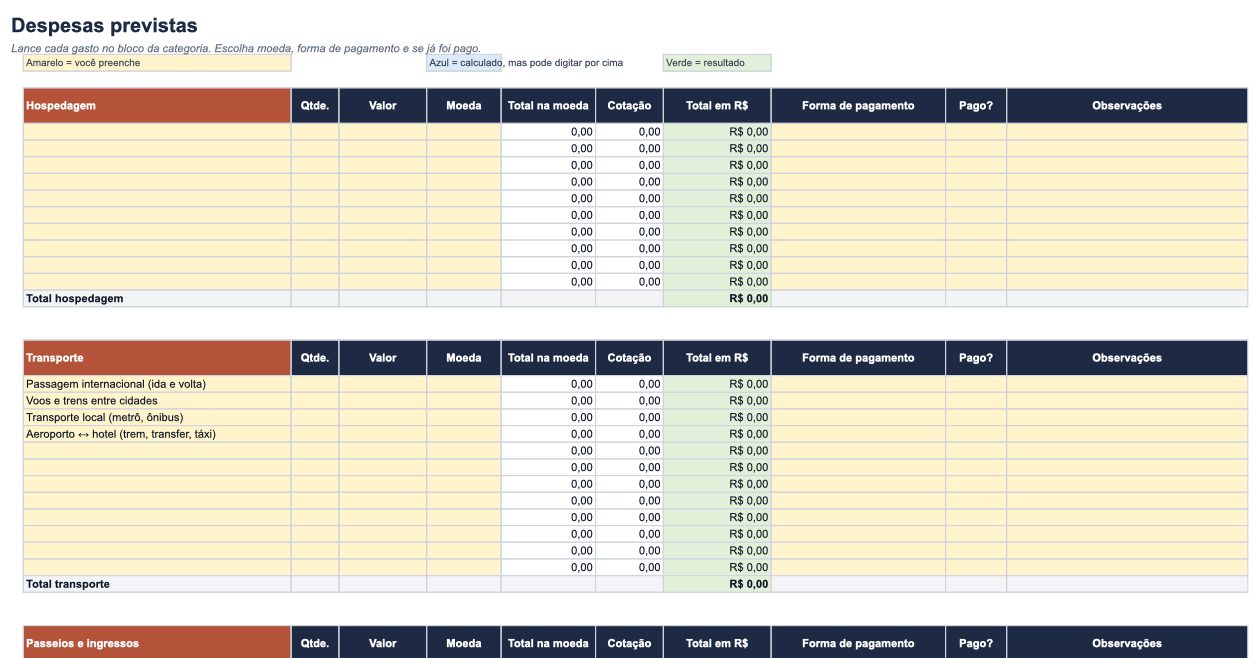
Task: Select the Aeroporto ↔ hotel row label cell
Action: click(157, 434)
